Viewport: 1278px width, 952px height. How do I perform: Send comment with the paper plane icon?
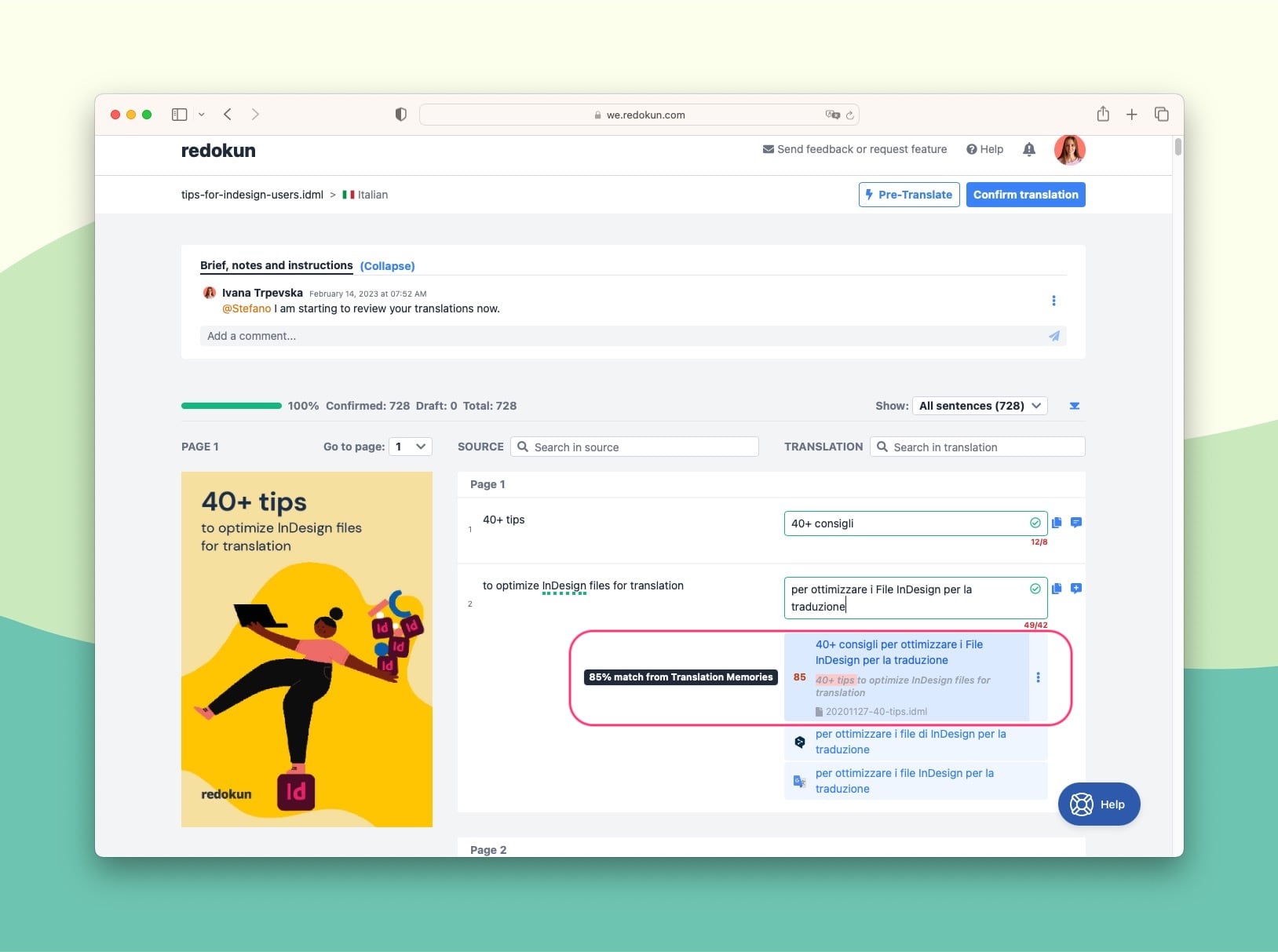click(1053, 336)
